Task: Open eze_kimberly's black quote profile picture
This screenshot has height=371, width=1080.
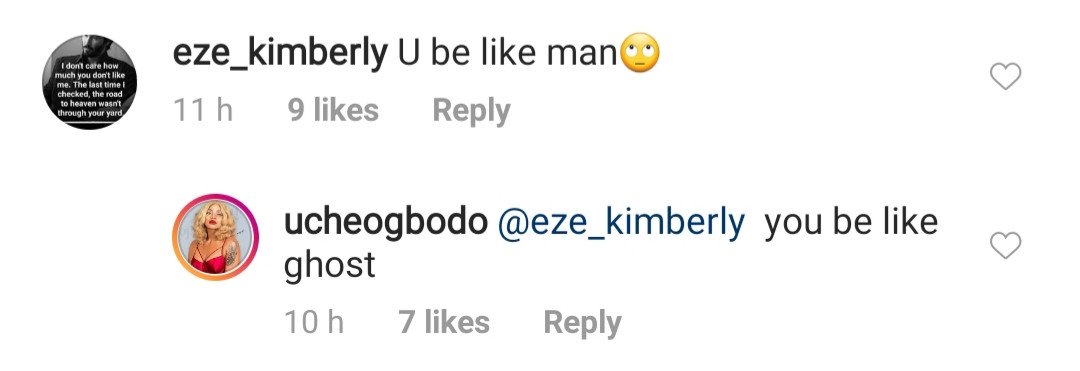Action: [90, 82]
